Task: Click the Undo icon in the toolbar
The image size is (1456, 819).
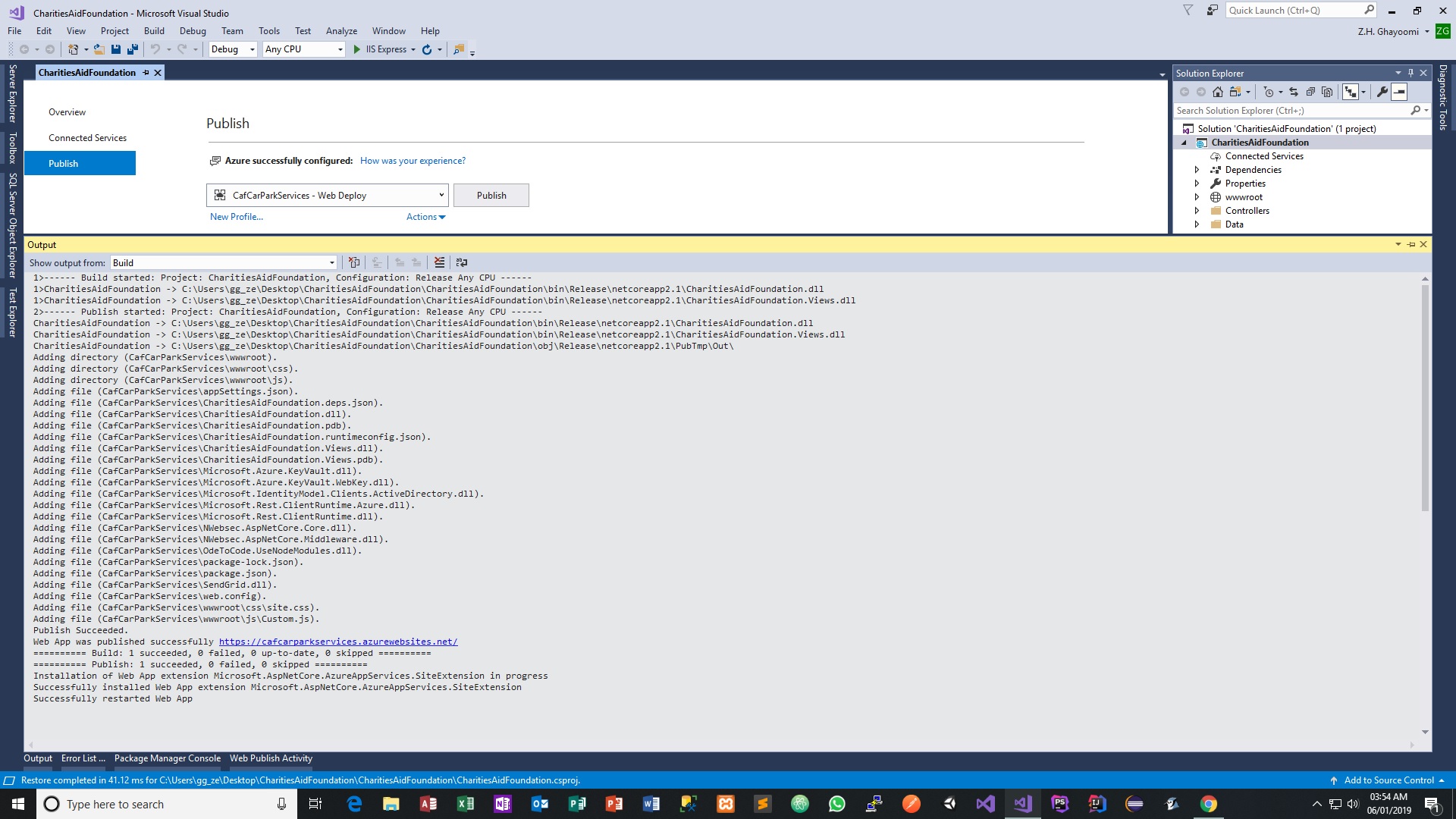Action: tap(155, 49)
